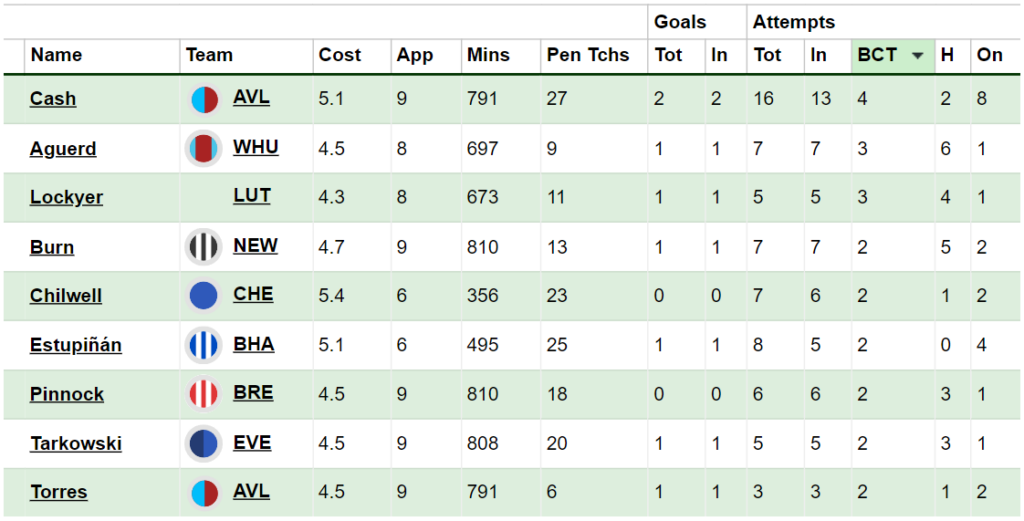Open player link Lockyer
The height and width of the screenshot is (521, 1024).
66,197
